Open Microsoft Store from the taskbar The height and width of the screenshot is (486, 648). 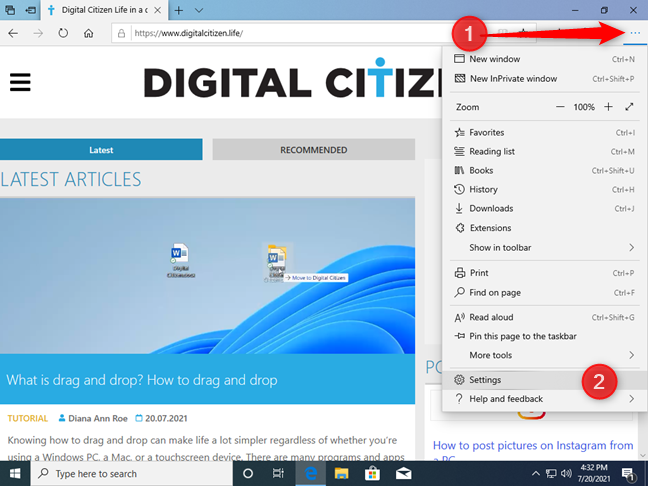tap(372, 474)
